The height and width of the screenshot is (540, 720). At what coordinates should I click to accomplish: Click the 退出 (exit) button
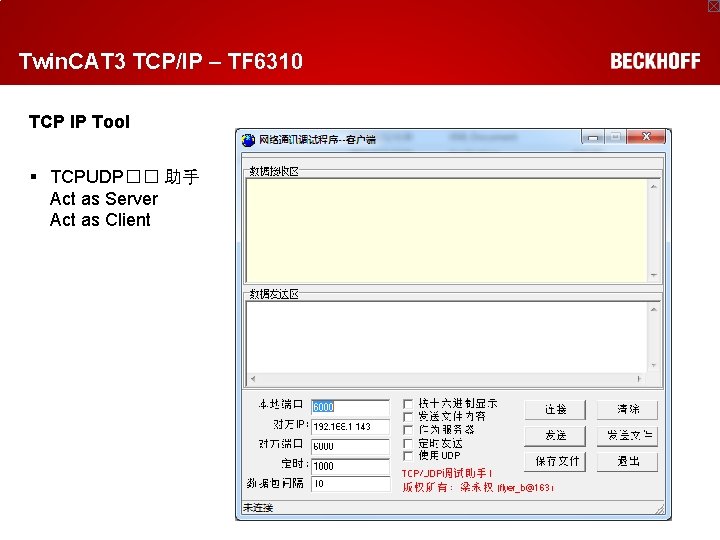pyautogui.click(x=627, y=461)
